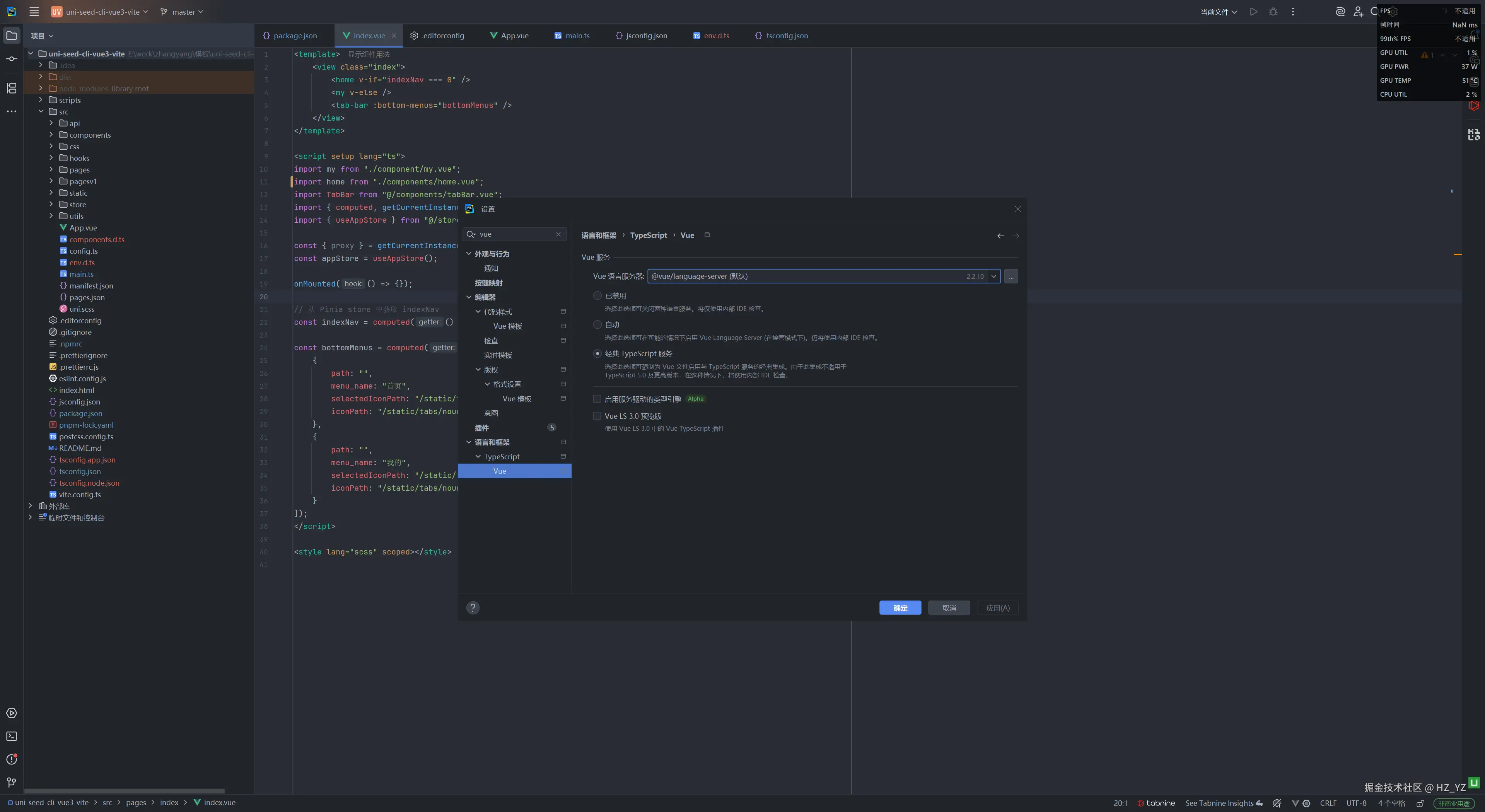Select the 自动 radio option
The image size is (1485, 812).
[x=597, y=324]
